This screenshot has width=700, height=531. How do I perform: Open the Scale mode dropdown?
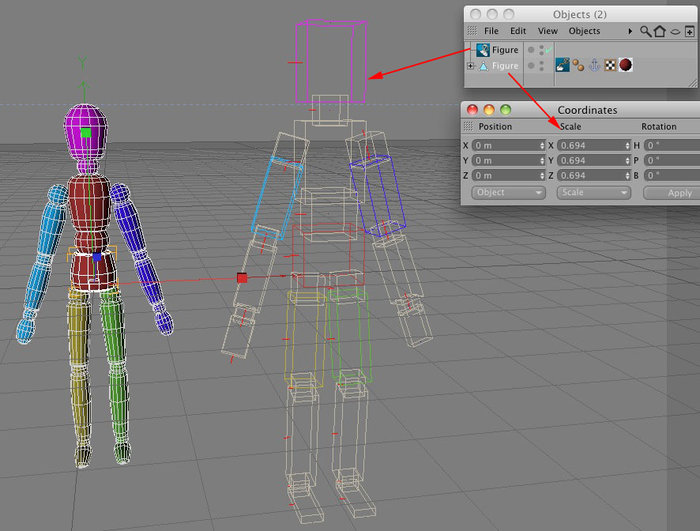pos(594,193)
